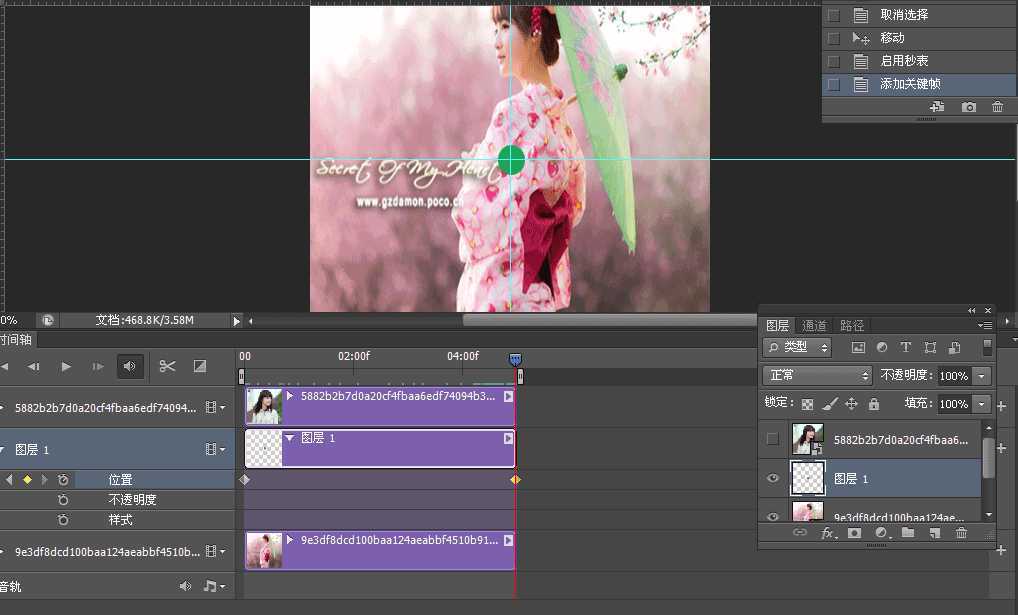The image size is (1018, 615).
Task: Create new snapshot with camera icon
Action: click(x=968, y=107)
